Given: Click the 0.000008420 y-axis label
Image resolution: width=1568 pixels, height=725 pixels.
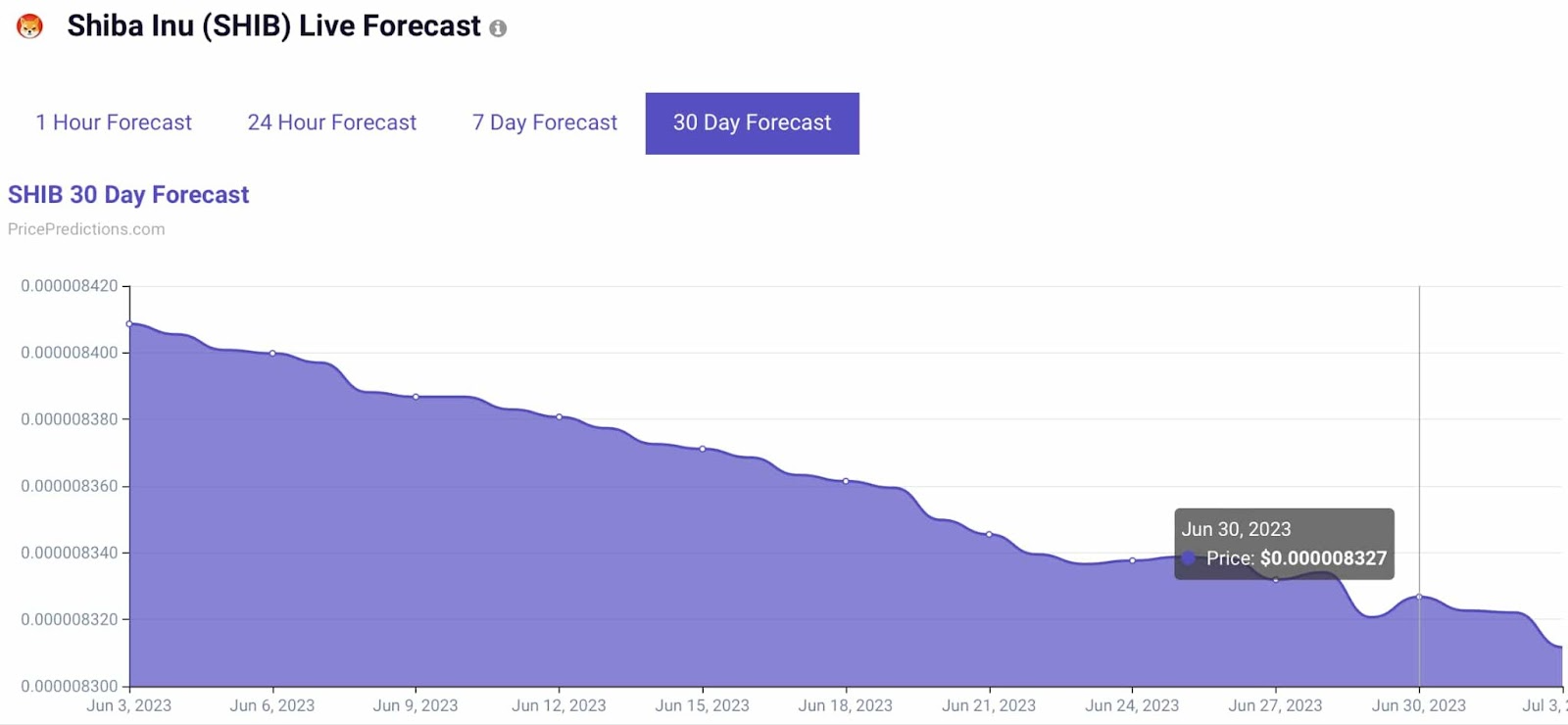Looking at the screenshot, I should pos(71,285).
